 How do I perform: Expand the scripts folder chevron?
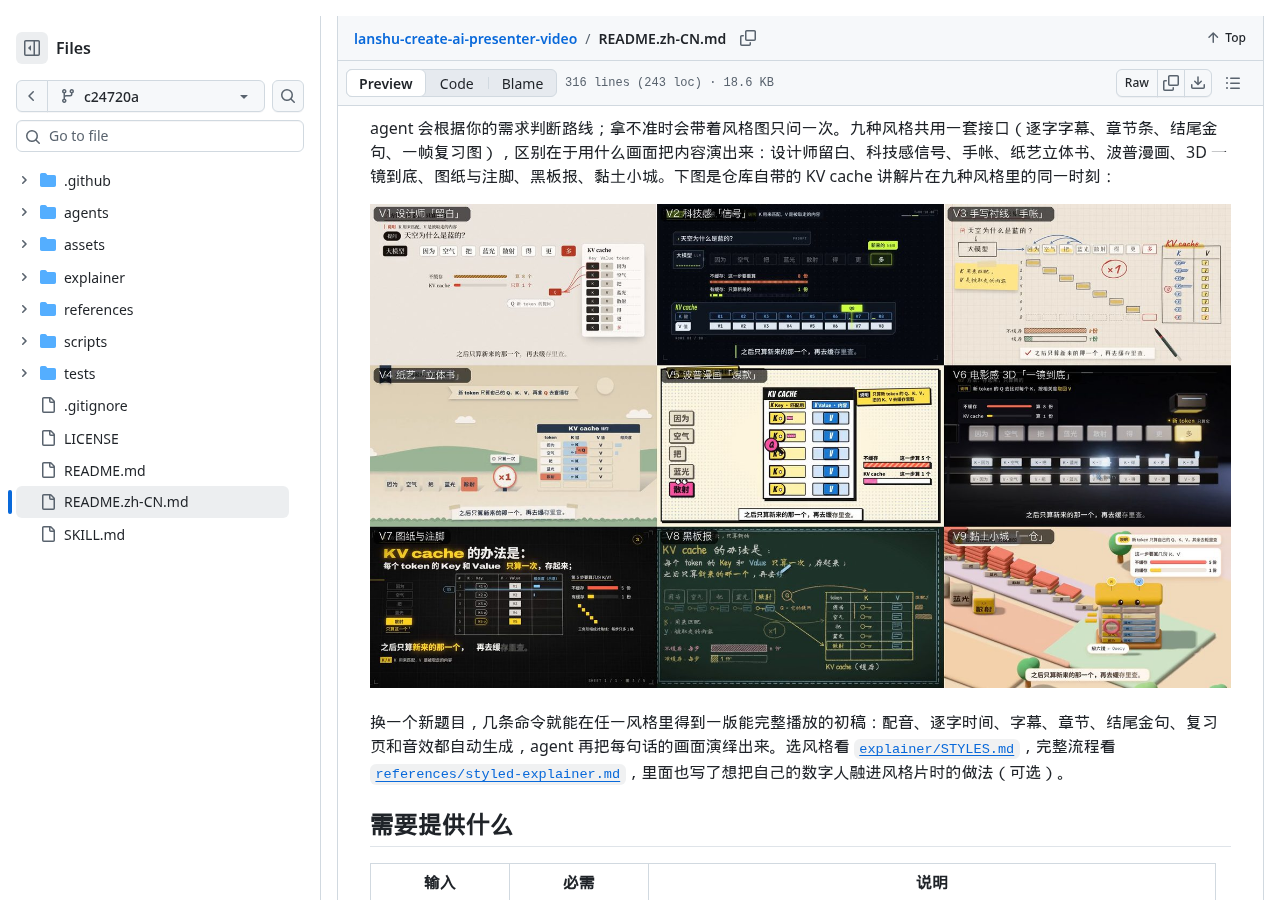24,342
